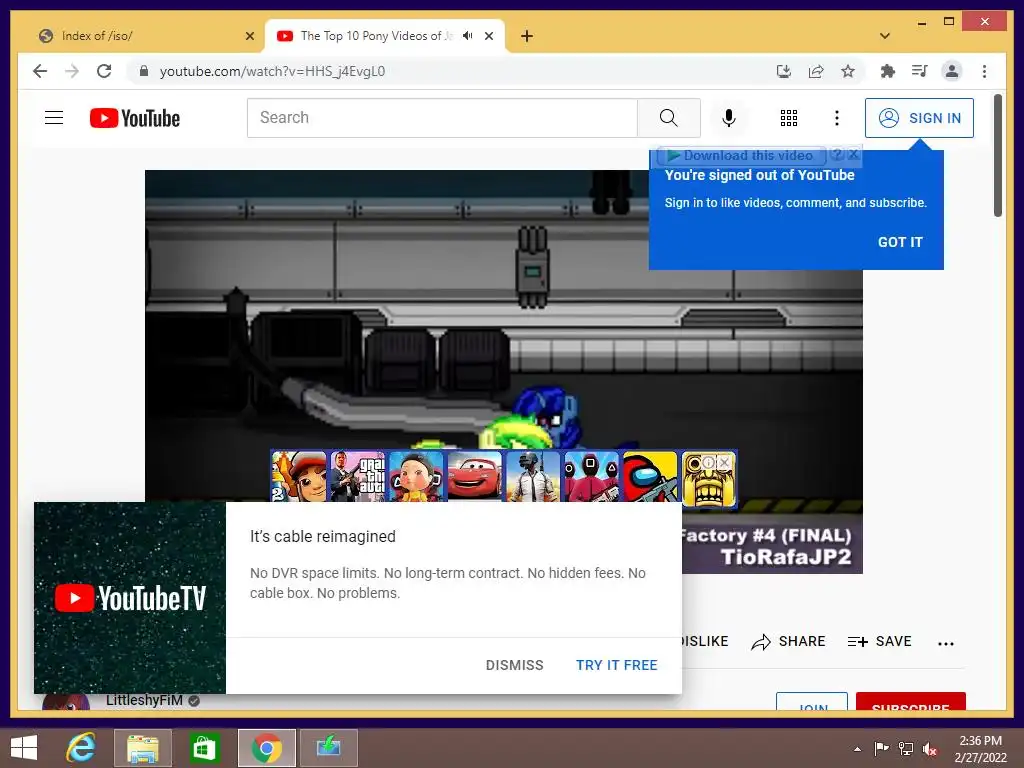
Task: Click the SHARE button under the video
Action: (x=788, y=641)
